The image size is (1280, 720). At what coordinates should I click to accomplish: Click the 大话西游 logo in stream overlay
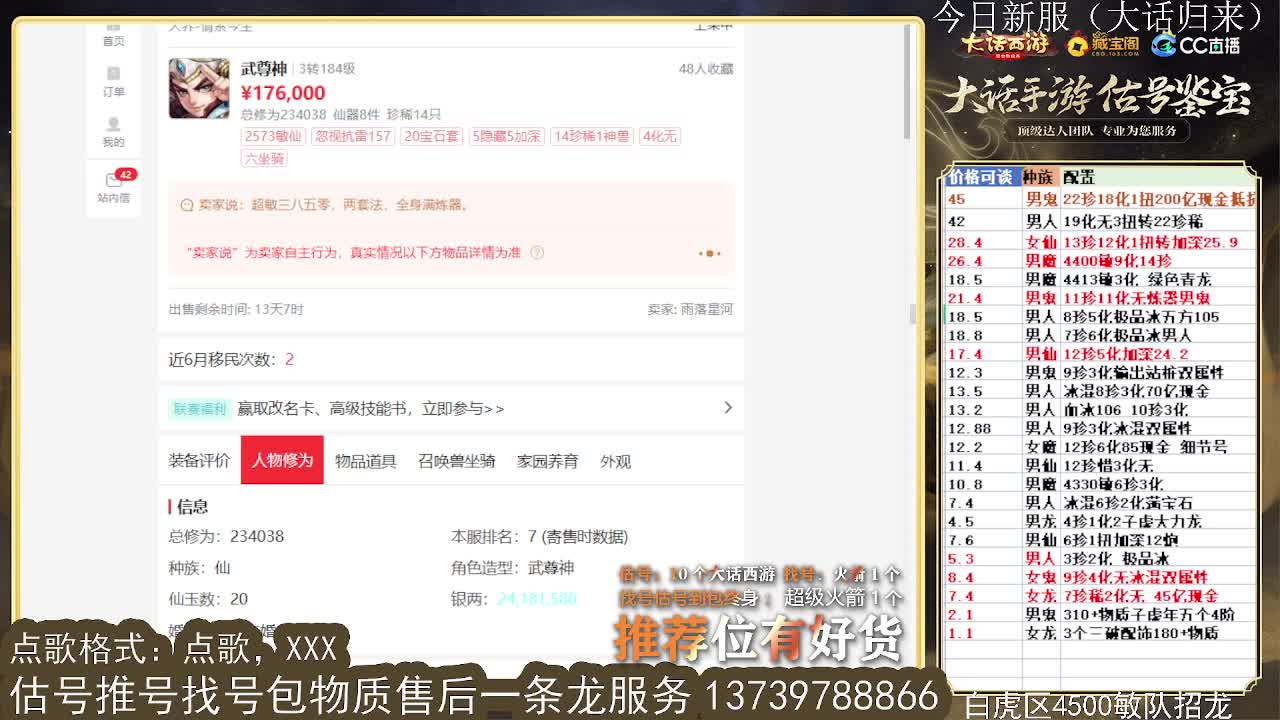click(x=1005, y=45)
